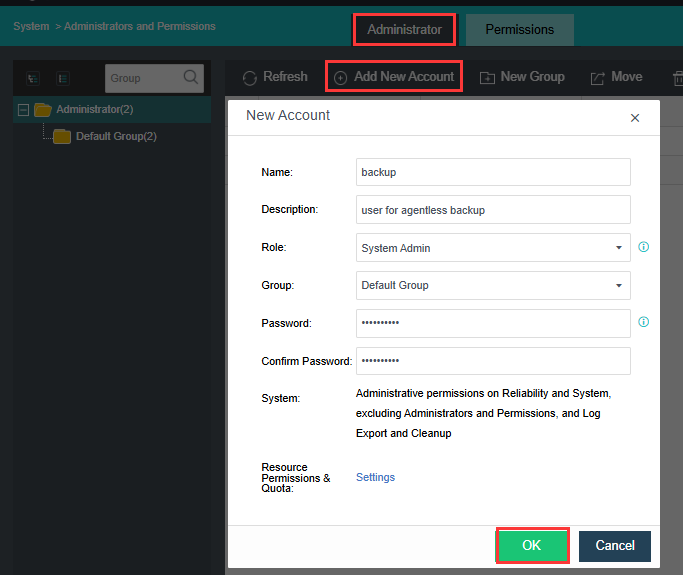Switch to the Permissions tab
Viewport: 683px width, 575px height.
tap(519, 30)
